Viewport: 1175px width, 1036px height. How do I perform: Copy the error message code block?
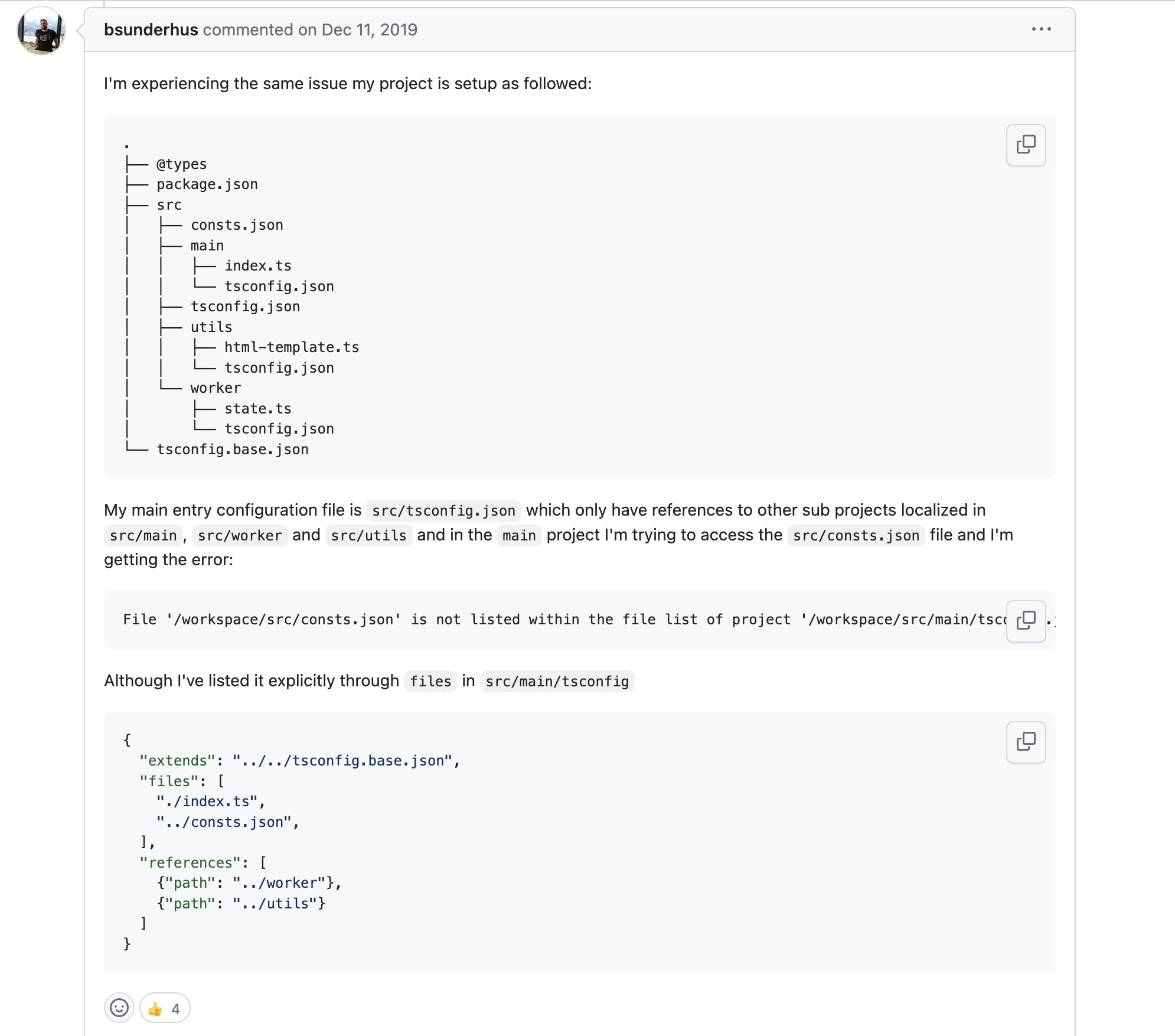[x=1026, y=620]
